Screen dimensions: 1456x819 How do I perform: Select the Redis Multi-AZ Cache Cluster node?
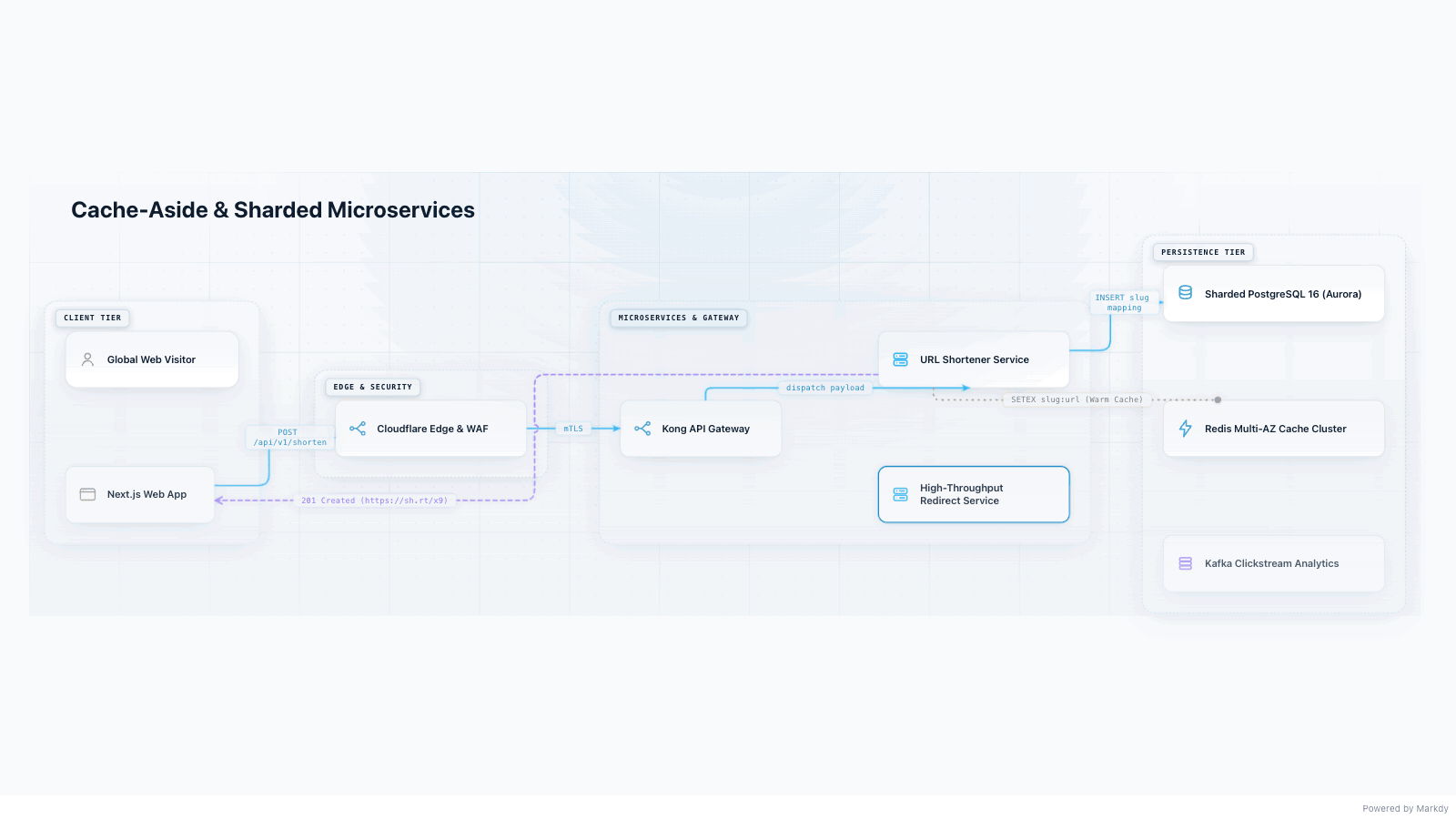coord(1274,429)
